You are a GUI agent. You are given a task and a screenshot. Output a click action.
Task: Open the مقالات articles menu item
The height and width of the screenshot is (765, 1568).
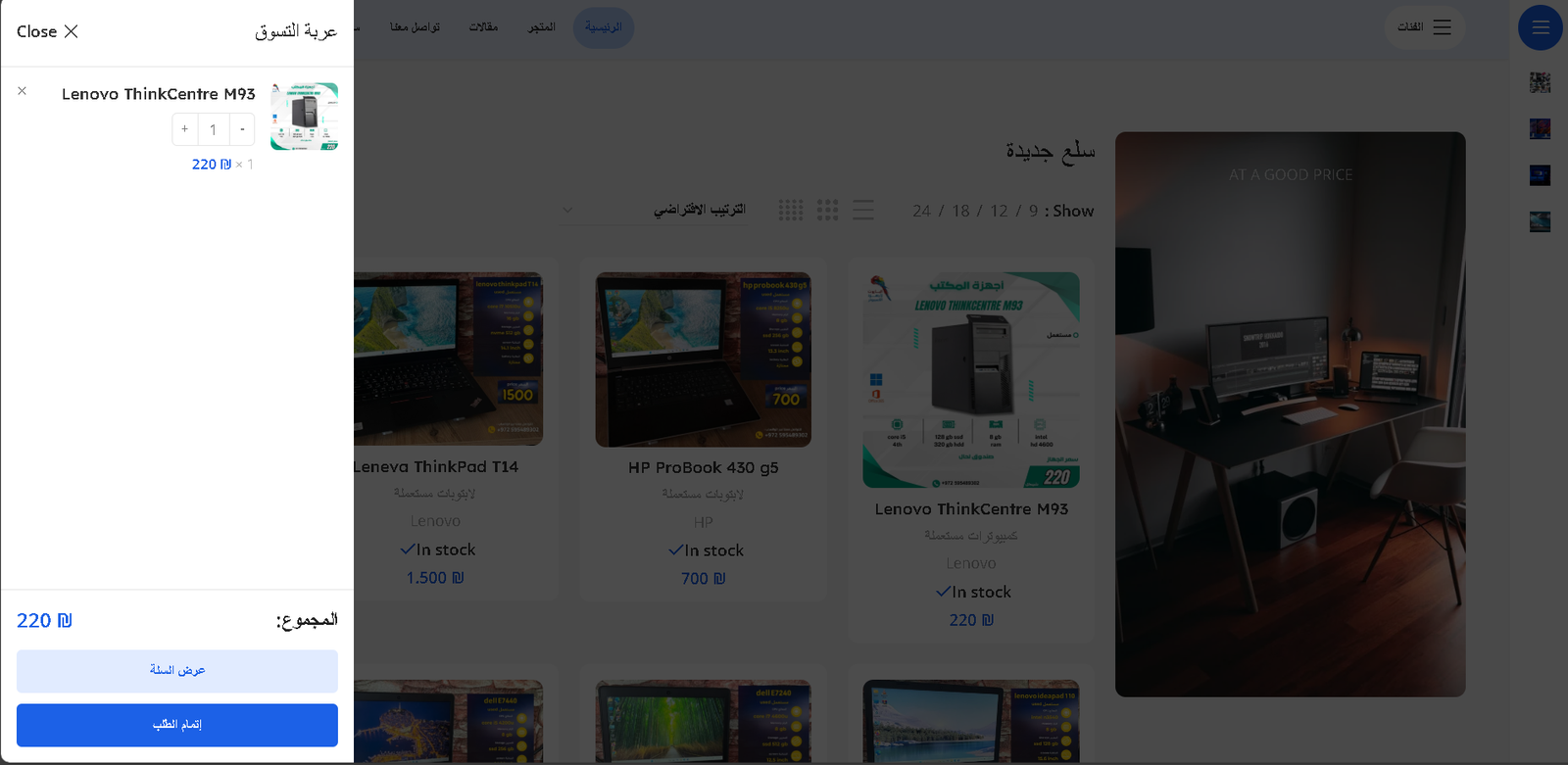(x=483, y=27)
